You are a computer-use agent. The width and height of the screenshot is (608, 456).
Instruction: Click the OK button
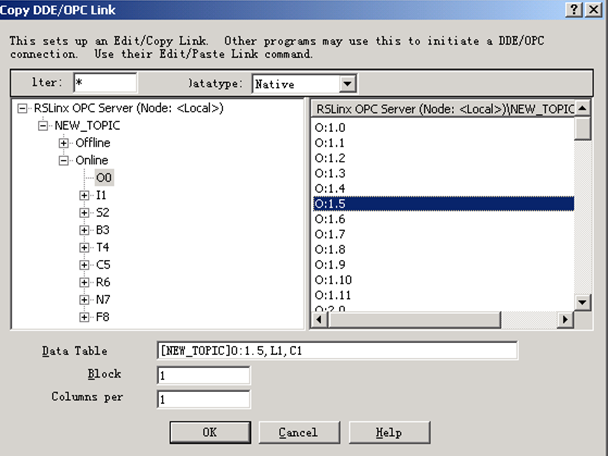(208, 432)
